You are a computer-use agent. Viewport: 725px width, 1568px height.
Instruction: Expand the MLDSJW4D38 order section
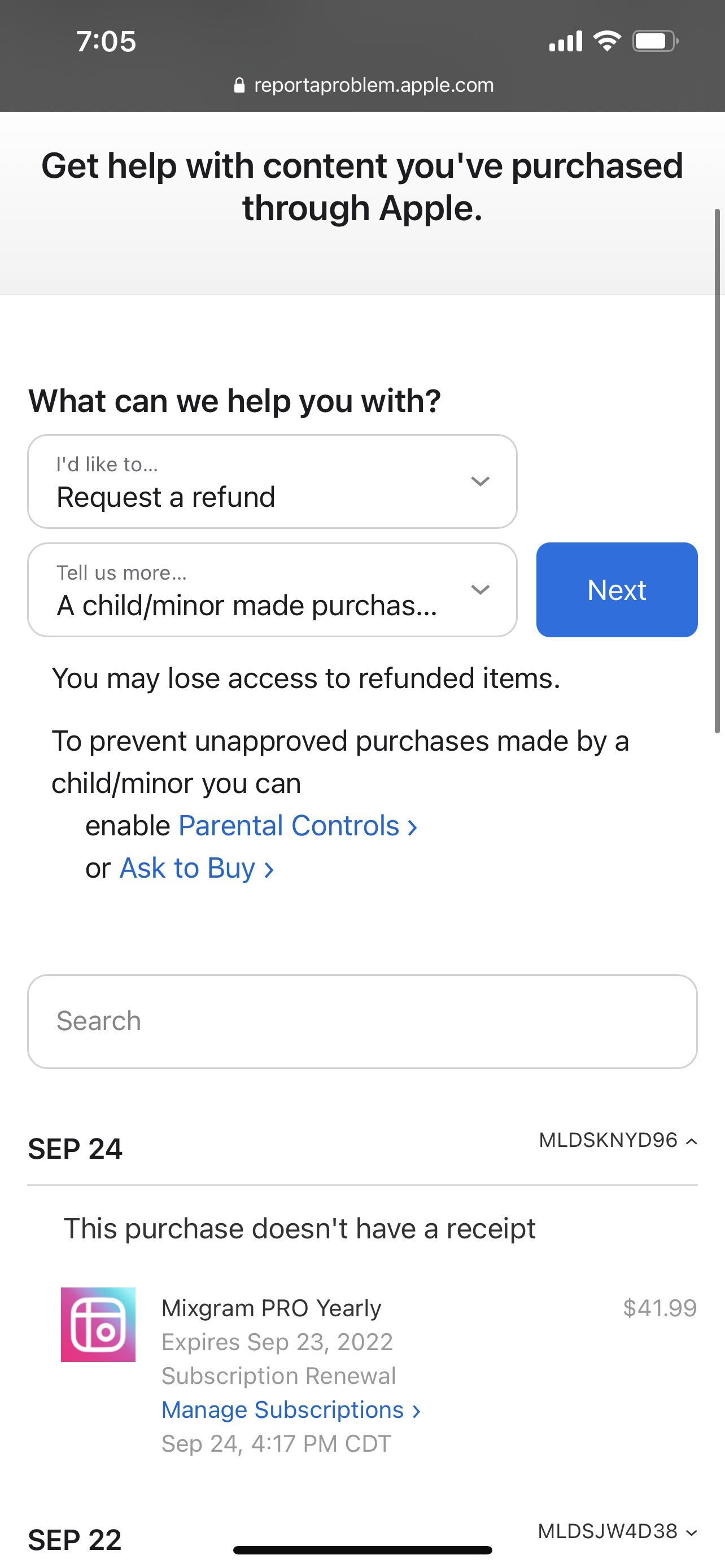click(x=618, y=1531)
